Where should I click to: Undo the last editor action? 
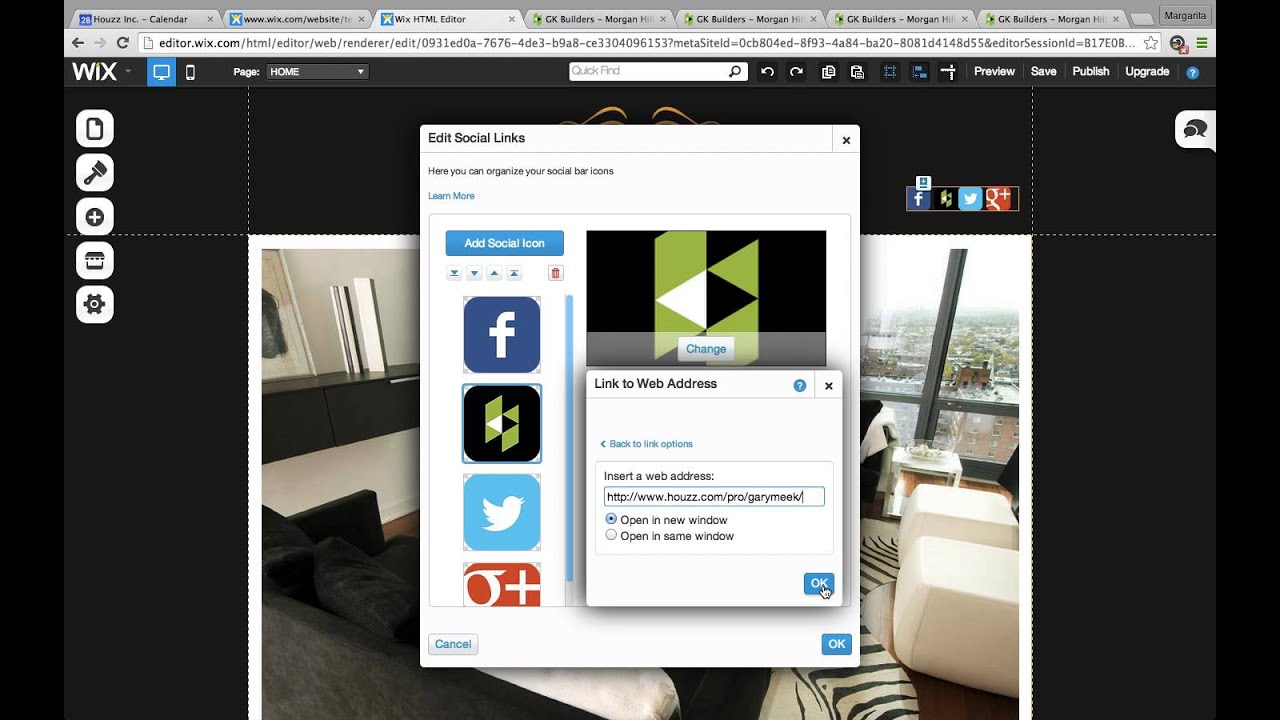pyautogui.click(x=766, y=71)
